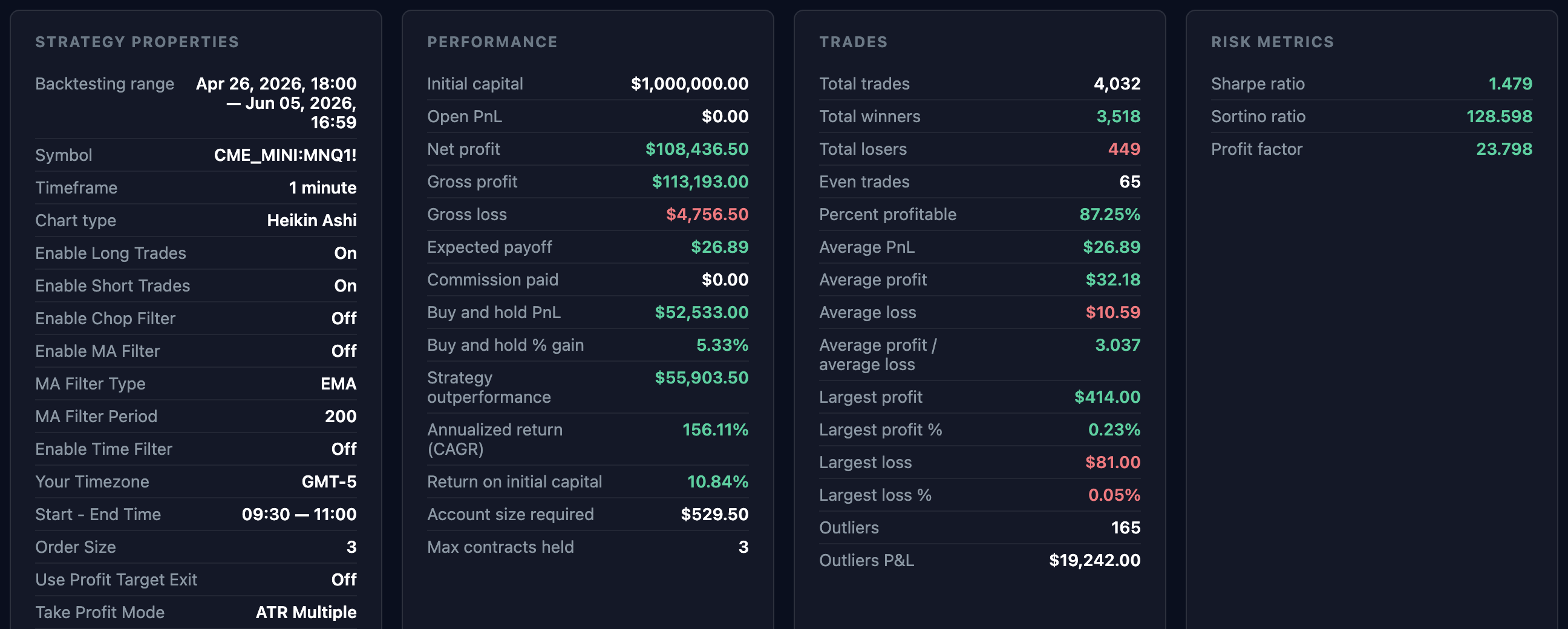The width and height of the screenshot is (1568, 629).
Task: Click the 0.23% largest profit percent
Action: 1114,429
